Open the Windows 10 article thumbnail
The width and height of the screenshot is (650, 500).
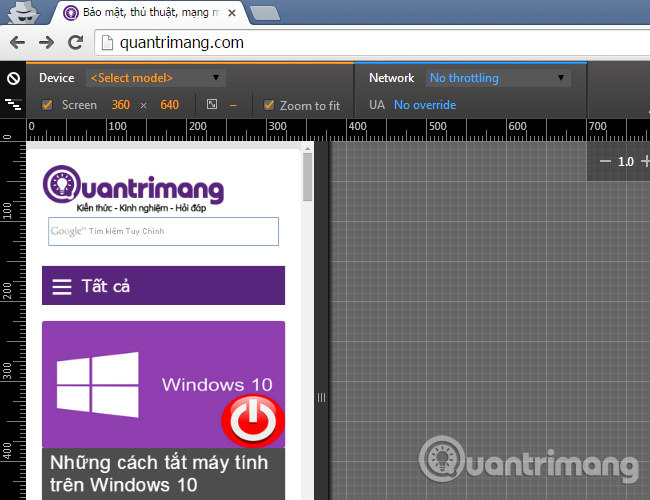coord(163,385)
